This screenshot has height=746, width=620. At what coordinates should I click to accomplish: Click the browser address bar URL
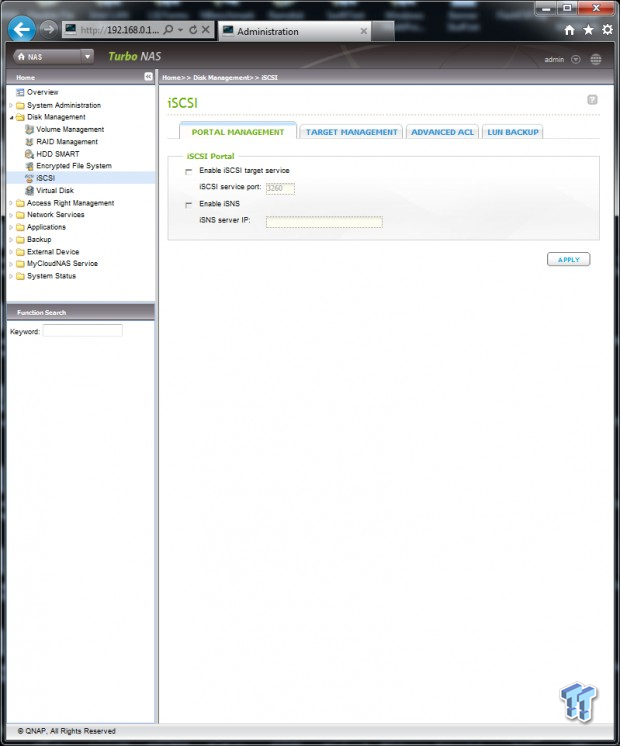(119, 30)
